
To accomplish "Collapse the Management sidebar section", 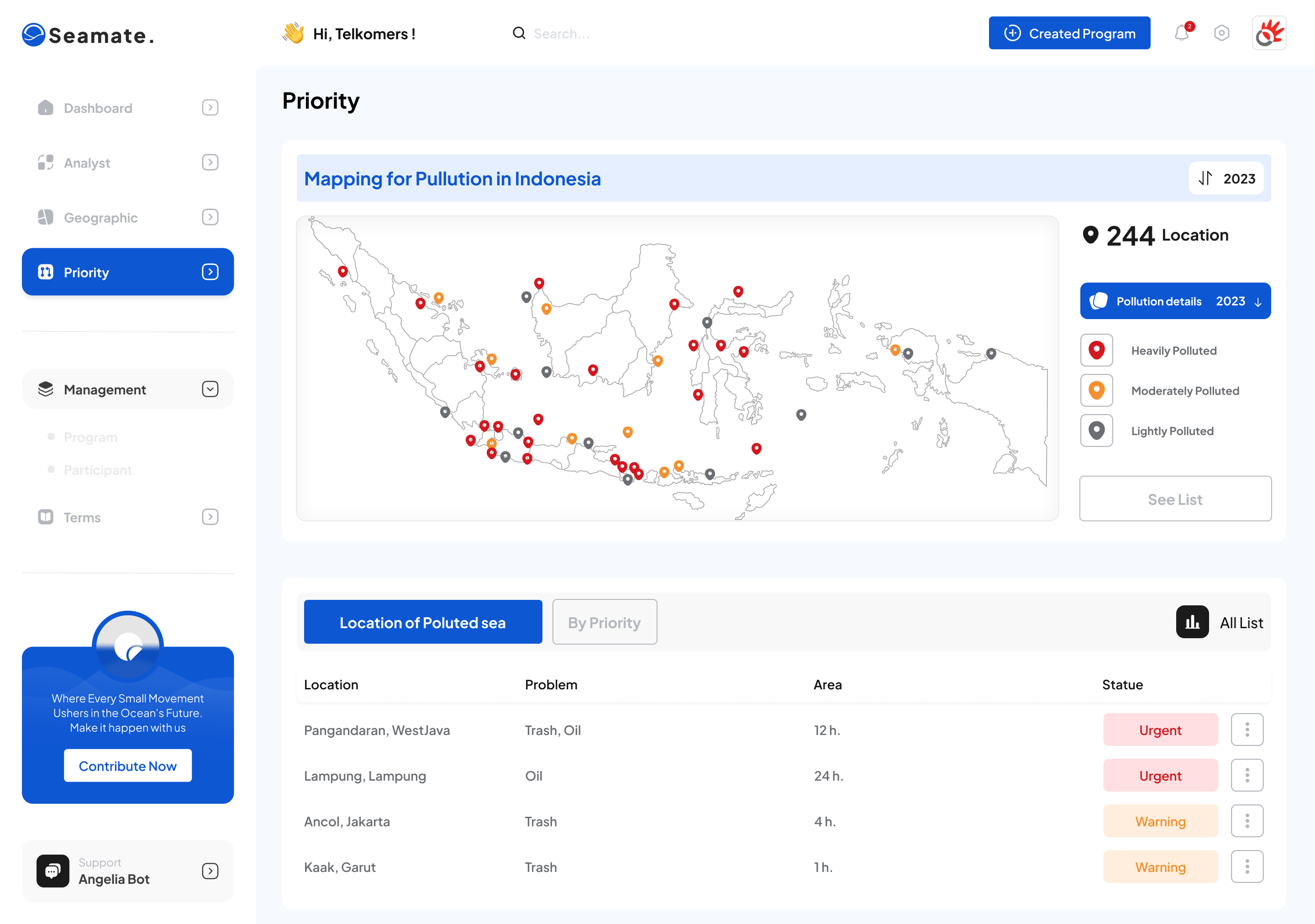I will pos(210,389).
